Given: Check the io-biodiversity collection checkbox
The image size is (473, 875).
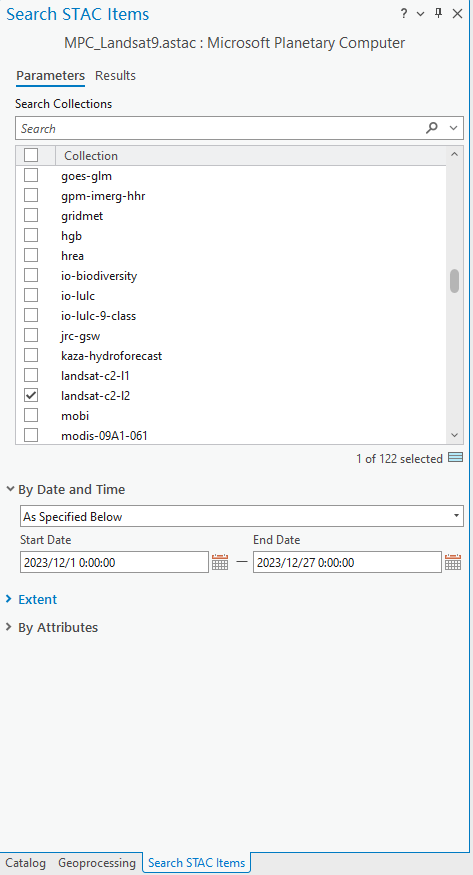Looking at the screenshot, I should click(x=31, y=275).
